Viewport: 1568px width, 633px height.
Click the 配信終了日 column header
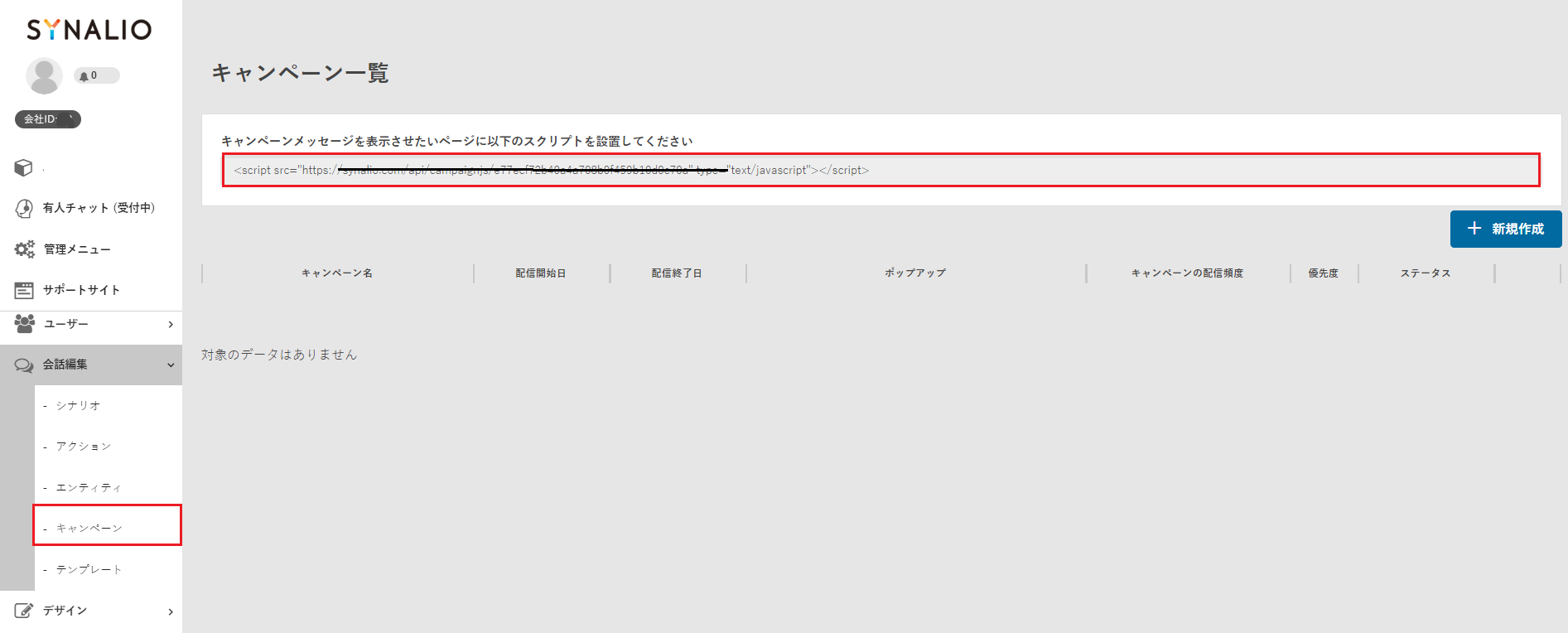pyautogui.click(x=677, y=273)
